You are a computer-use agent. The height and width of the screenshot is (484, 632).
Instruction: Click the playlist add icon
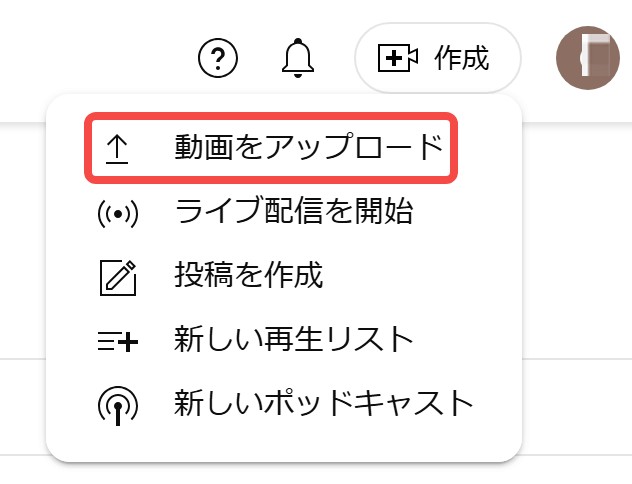[118, 340]
